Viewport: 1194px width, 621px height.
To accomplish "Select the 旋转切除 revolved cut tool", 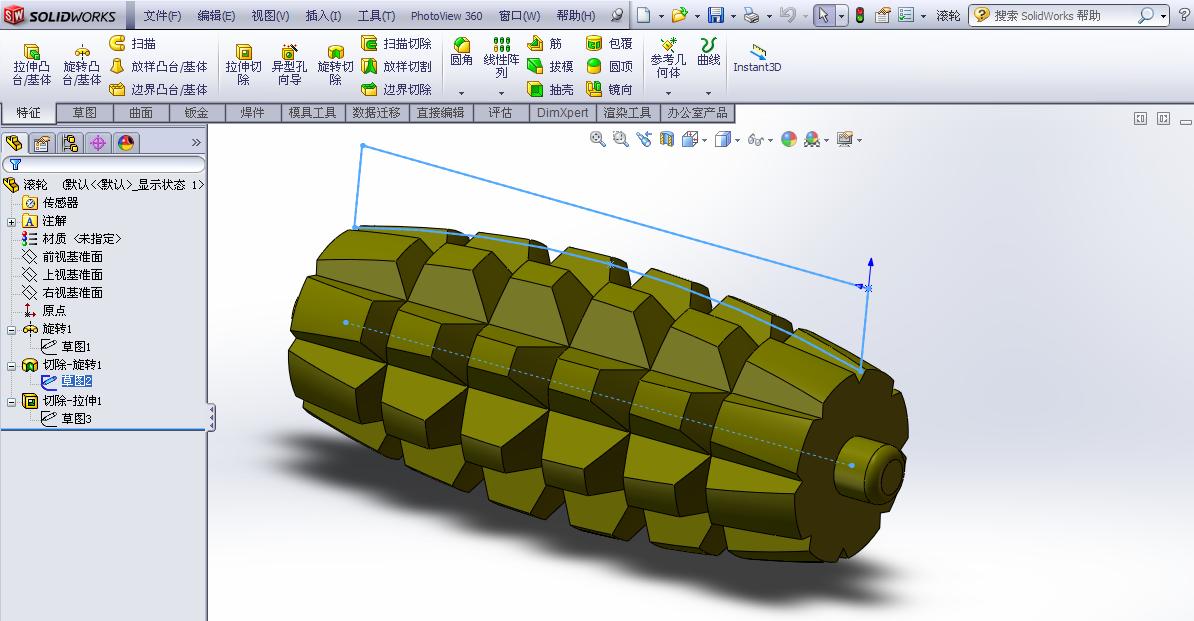I will (335, 65).
